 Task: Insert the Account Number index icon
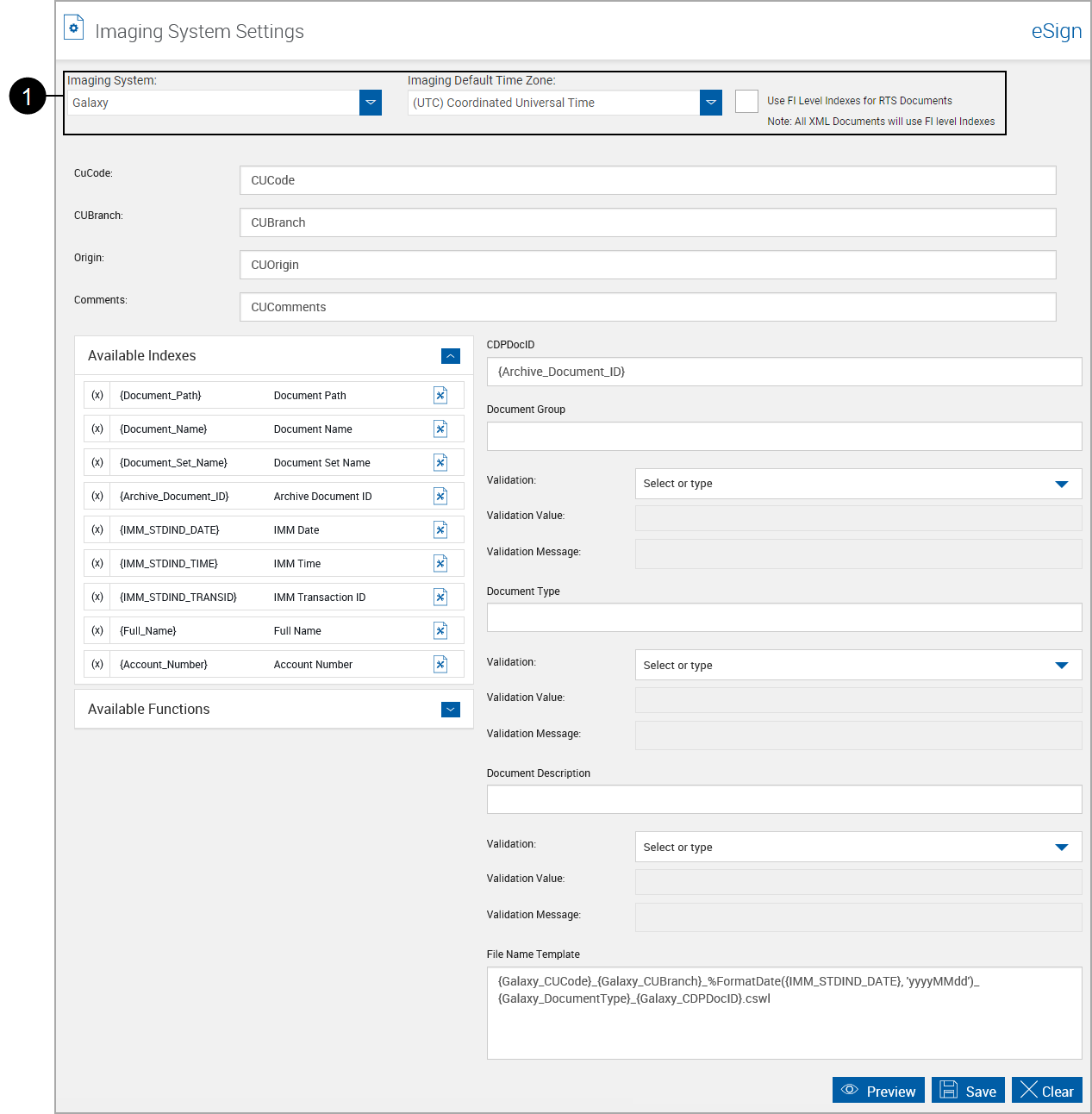[x=440, y=664]
